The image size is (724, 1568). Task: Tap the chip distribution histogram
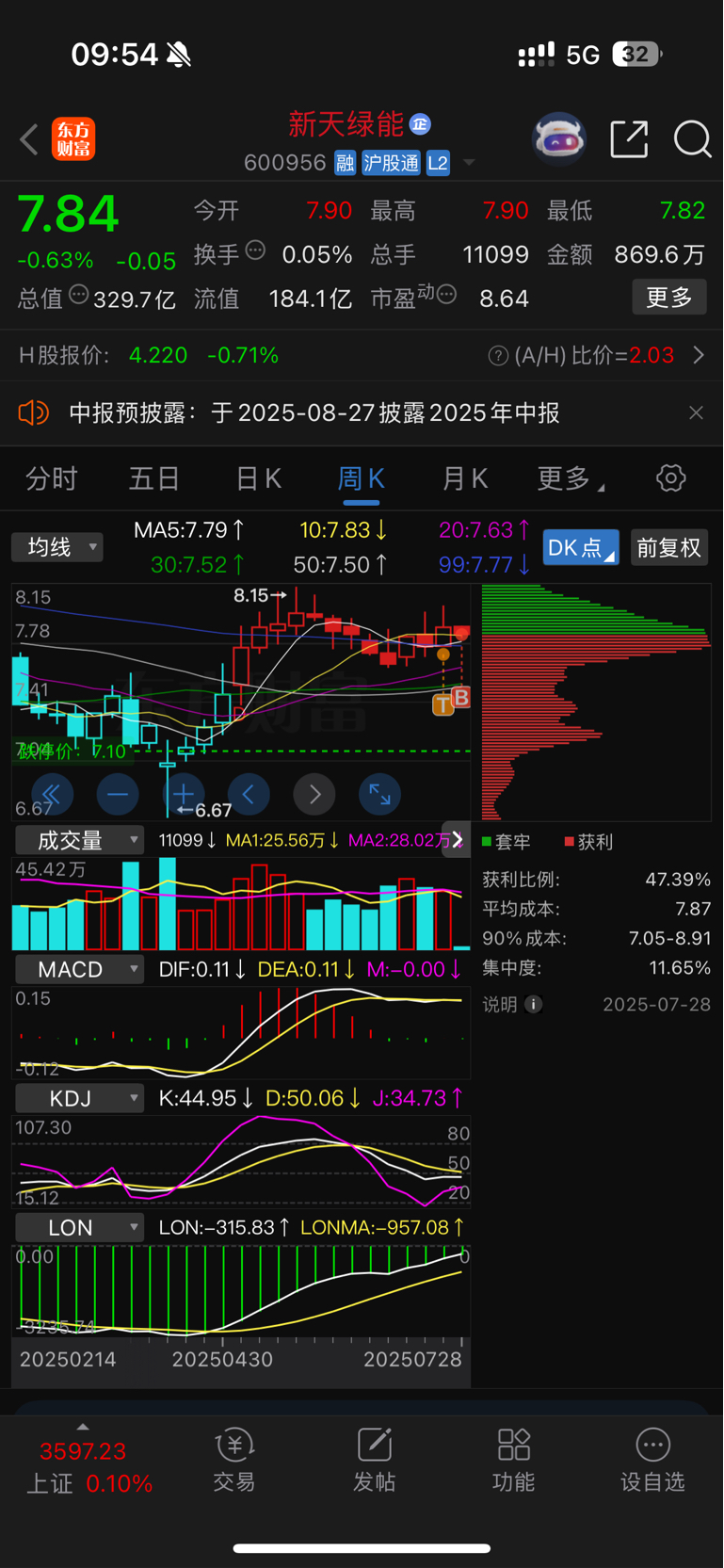(596, 703)
